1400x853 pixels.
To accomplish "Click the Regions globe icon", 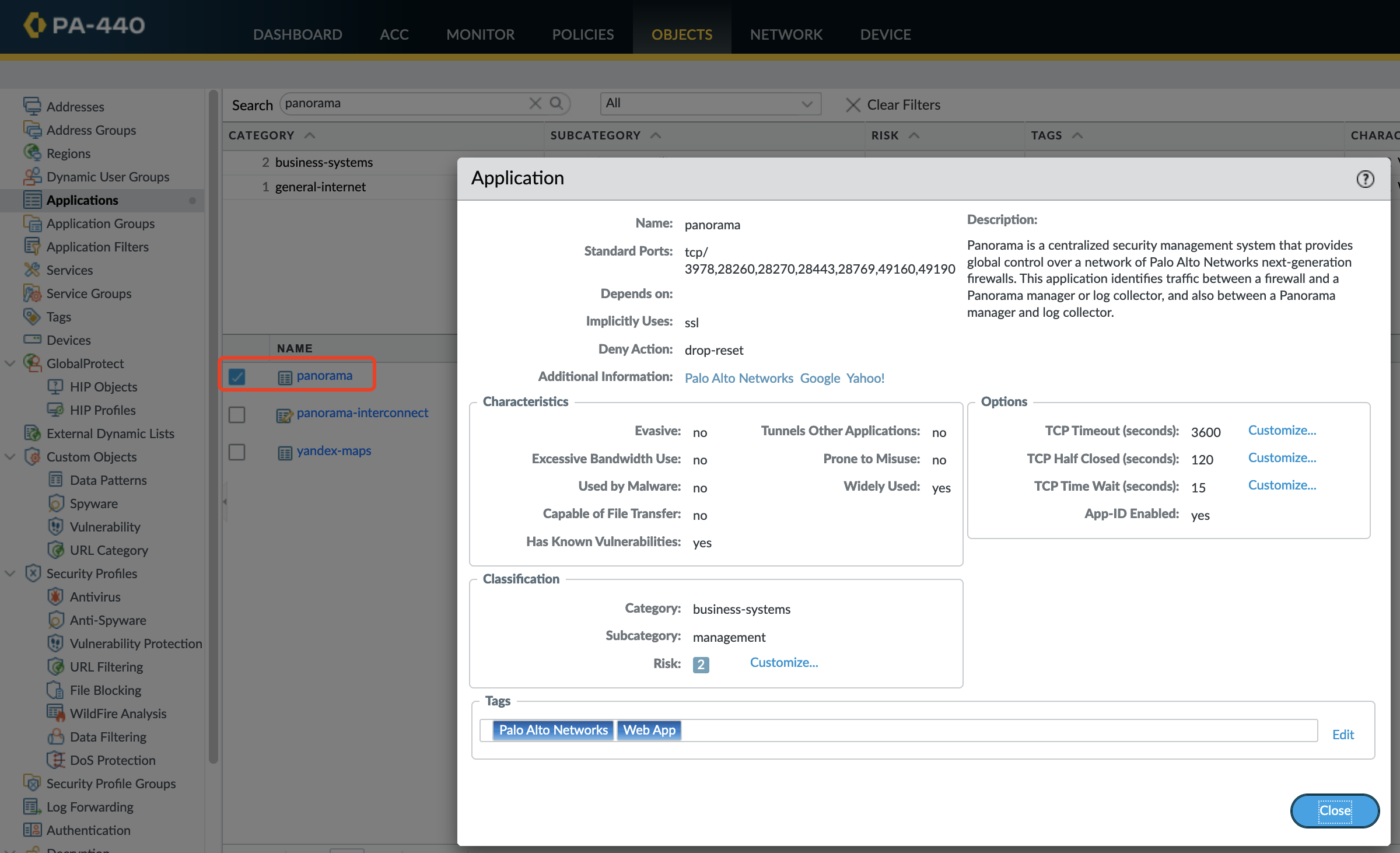I will 32,153.
